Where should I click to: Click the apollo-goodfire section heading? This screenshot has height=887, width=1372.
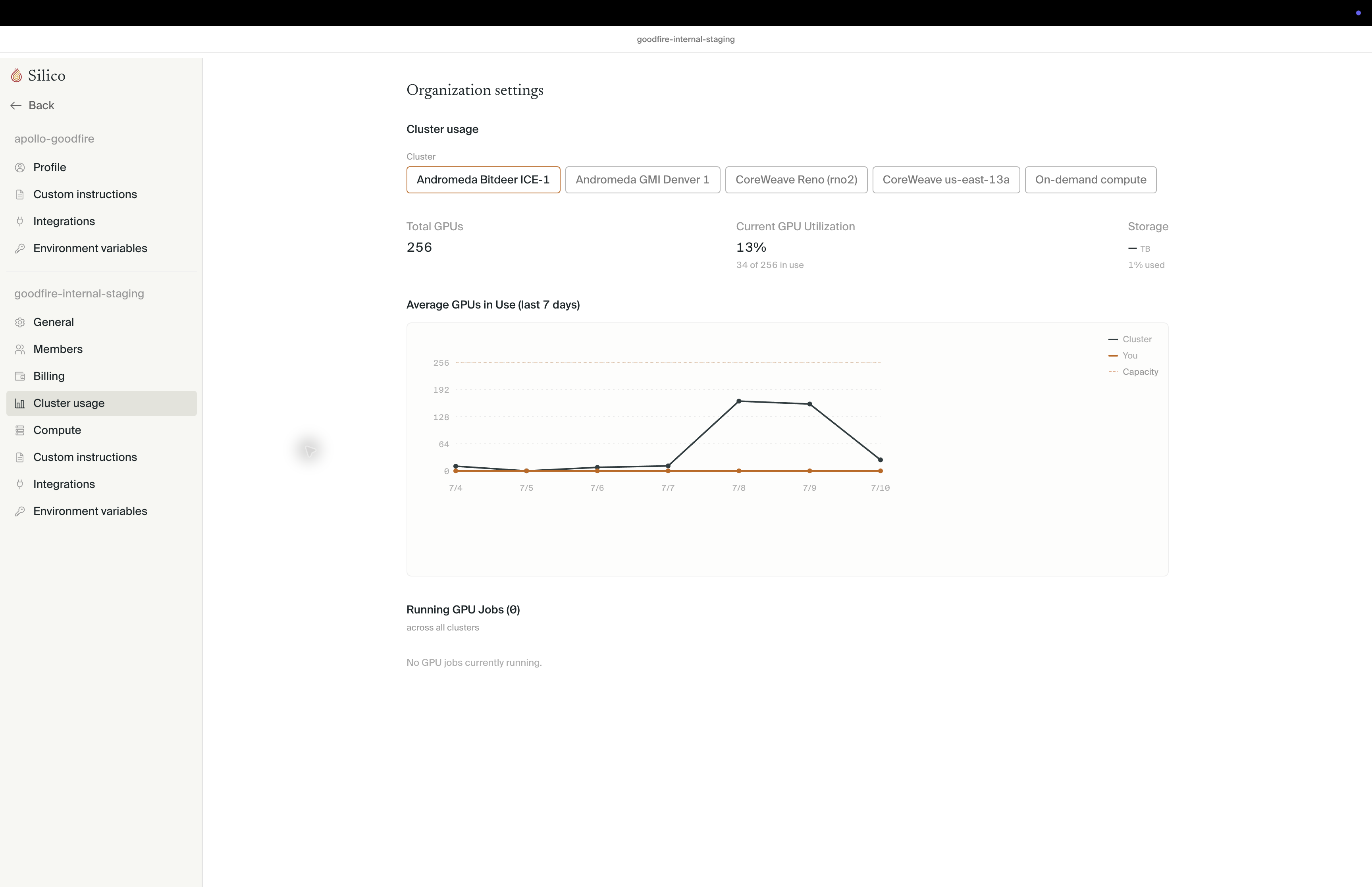[x=54, y=139]
